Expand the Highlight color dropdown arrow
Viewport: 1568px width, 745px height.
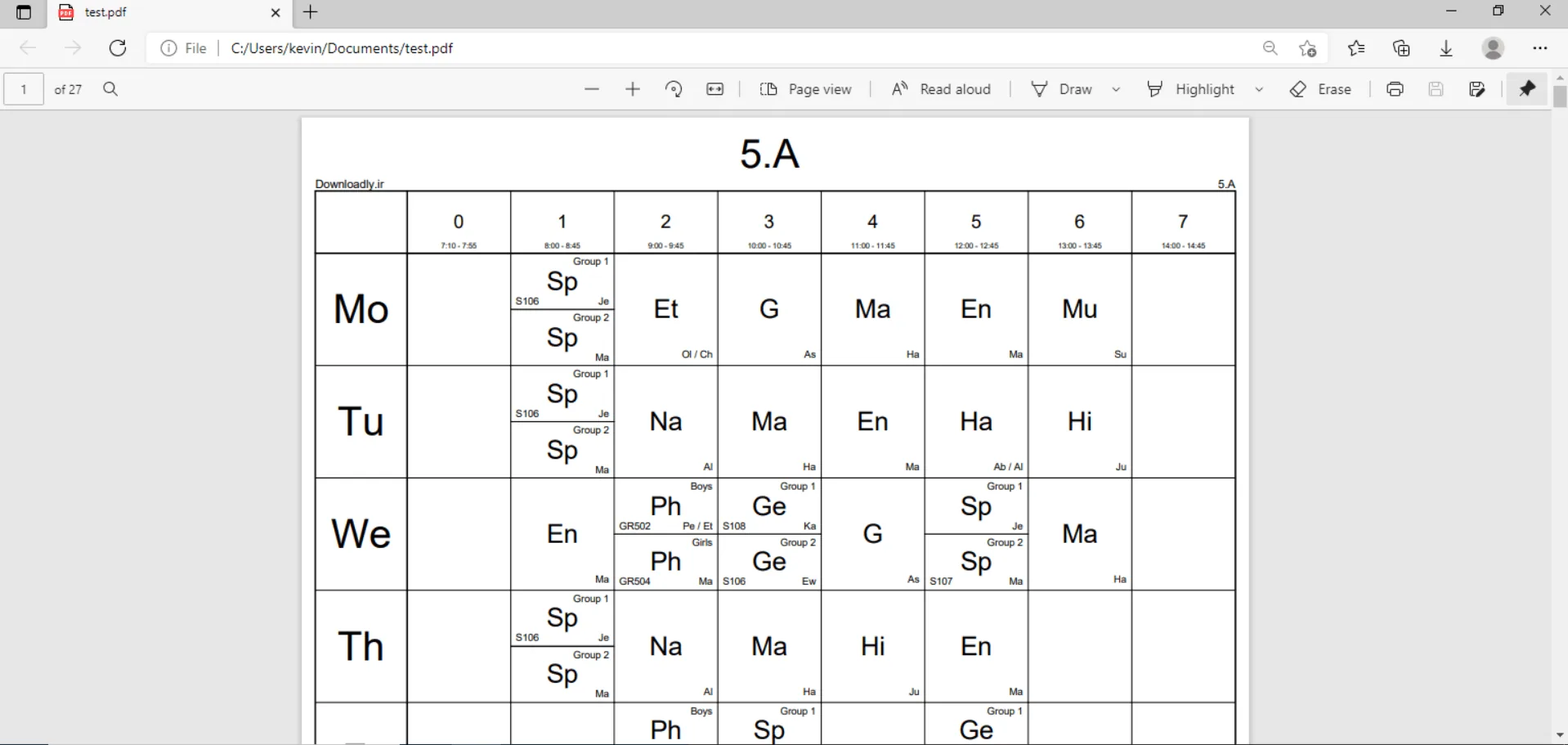1259,89
